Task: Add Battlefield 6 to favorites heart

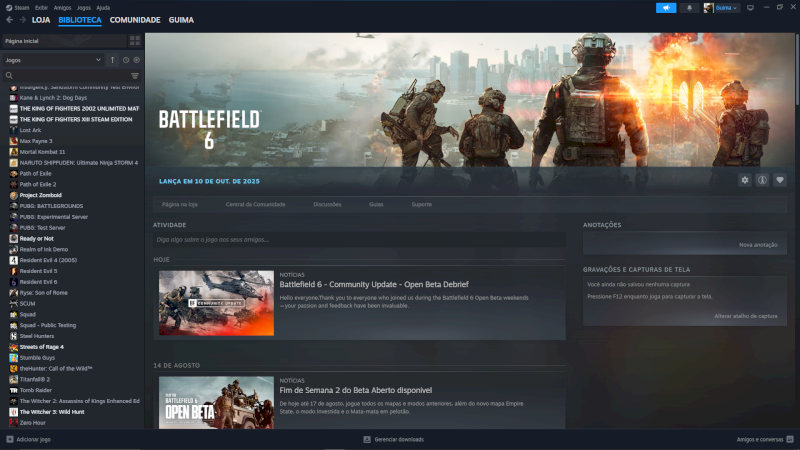Action: 780,180
